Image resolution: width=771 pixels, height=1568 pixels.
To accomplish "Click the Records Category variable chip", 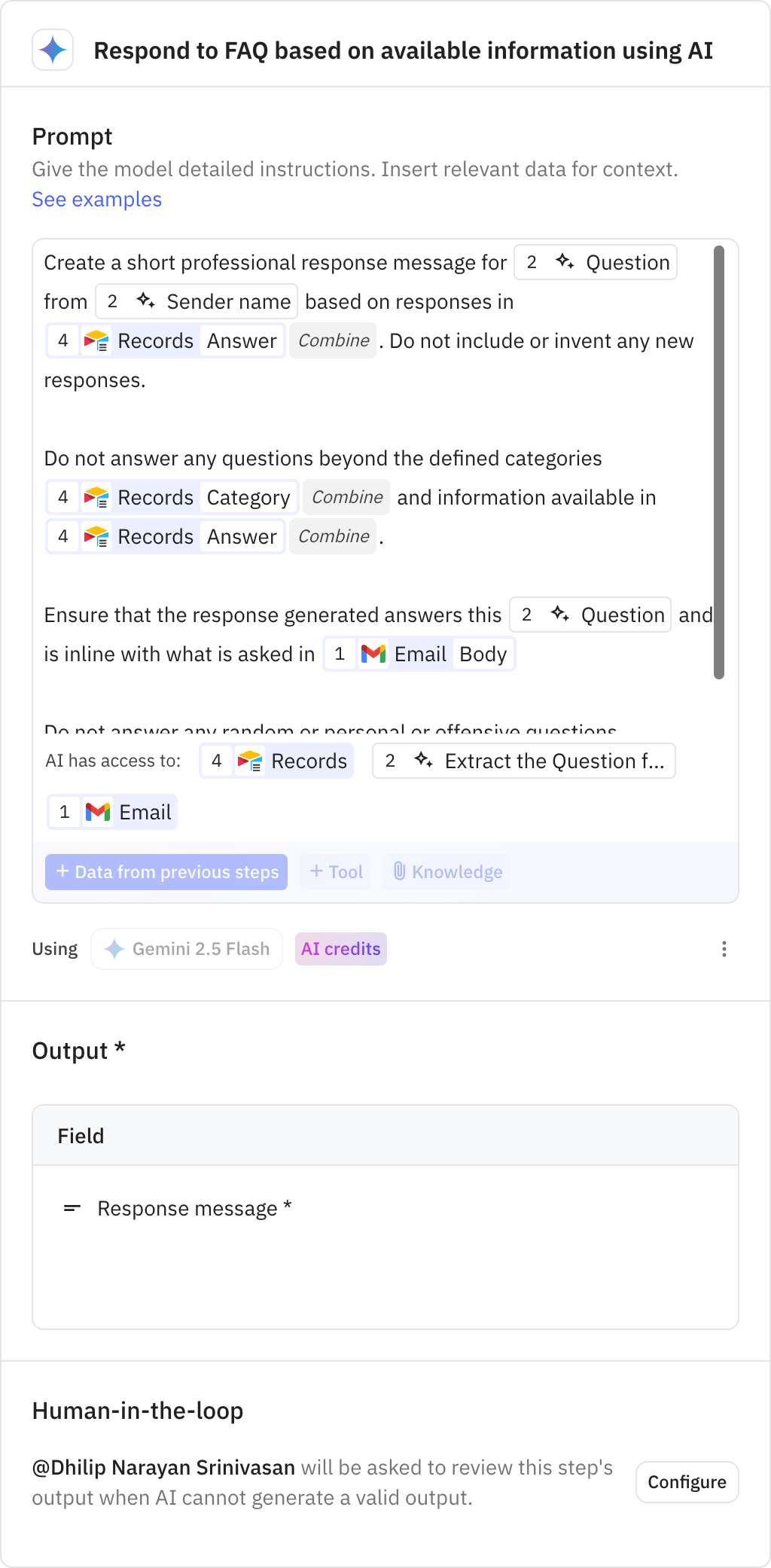I will pos(172,498).
